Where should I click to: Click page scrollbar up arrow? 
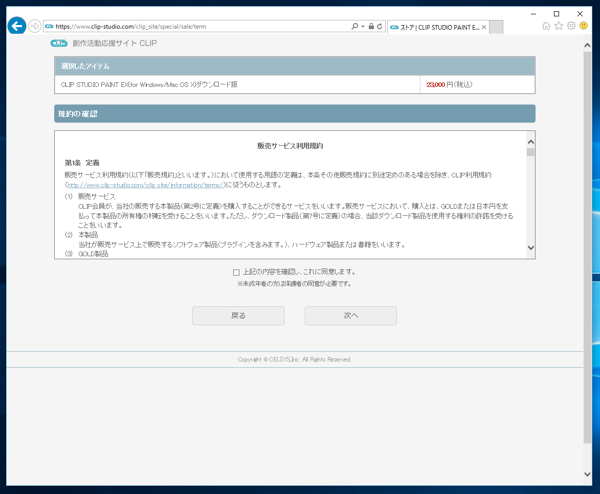coord(587,45)
